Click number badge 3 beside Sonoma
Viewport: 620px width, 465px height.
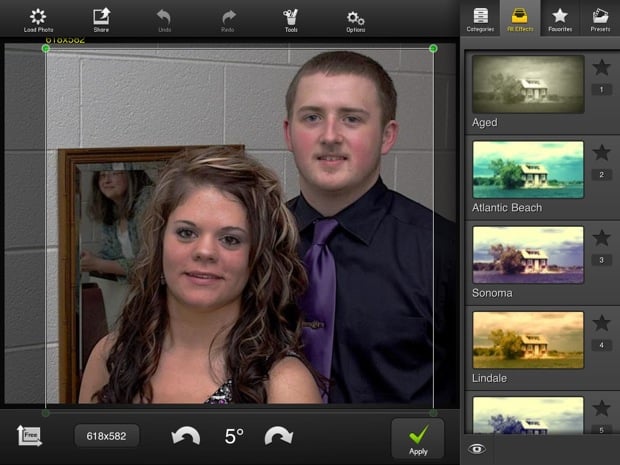601,260
